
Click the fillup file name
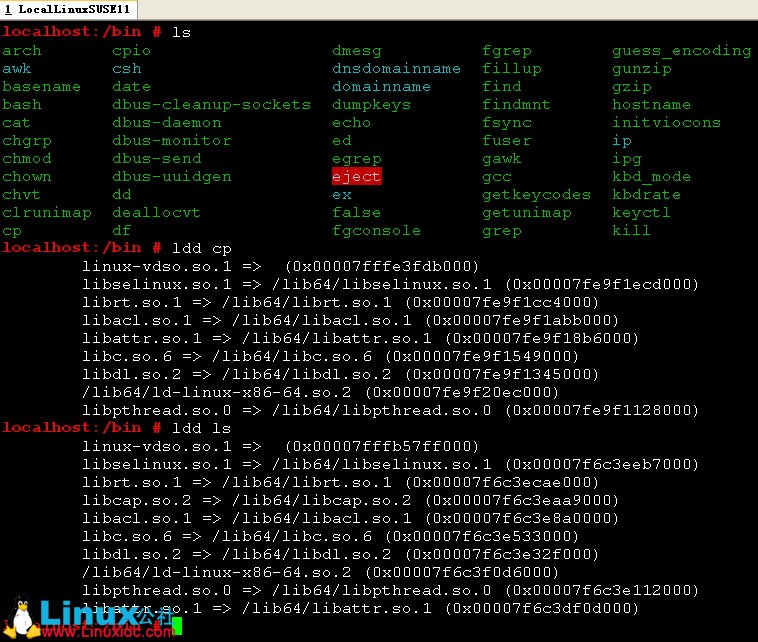click(511, 69)
